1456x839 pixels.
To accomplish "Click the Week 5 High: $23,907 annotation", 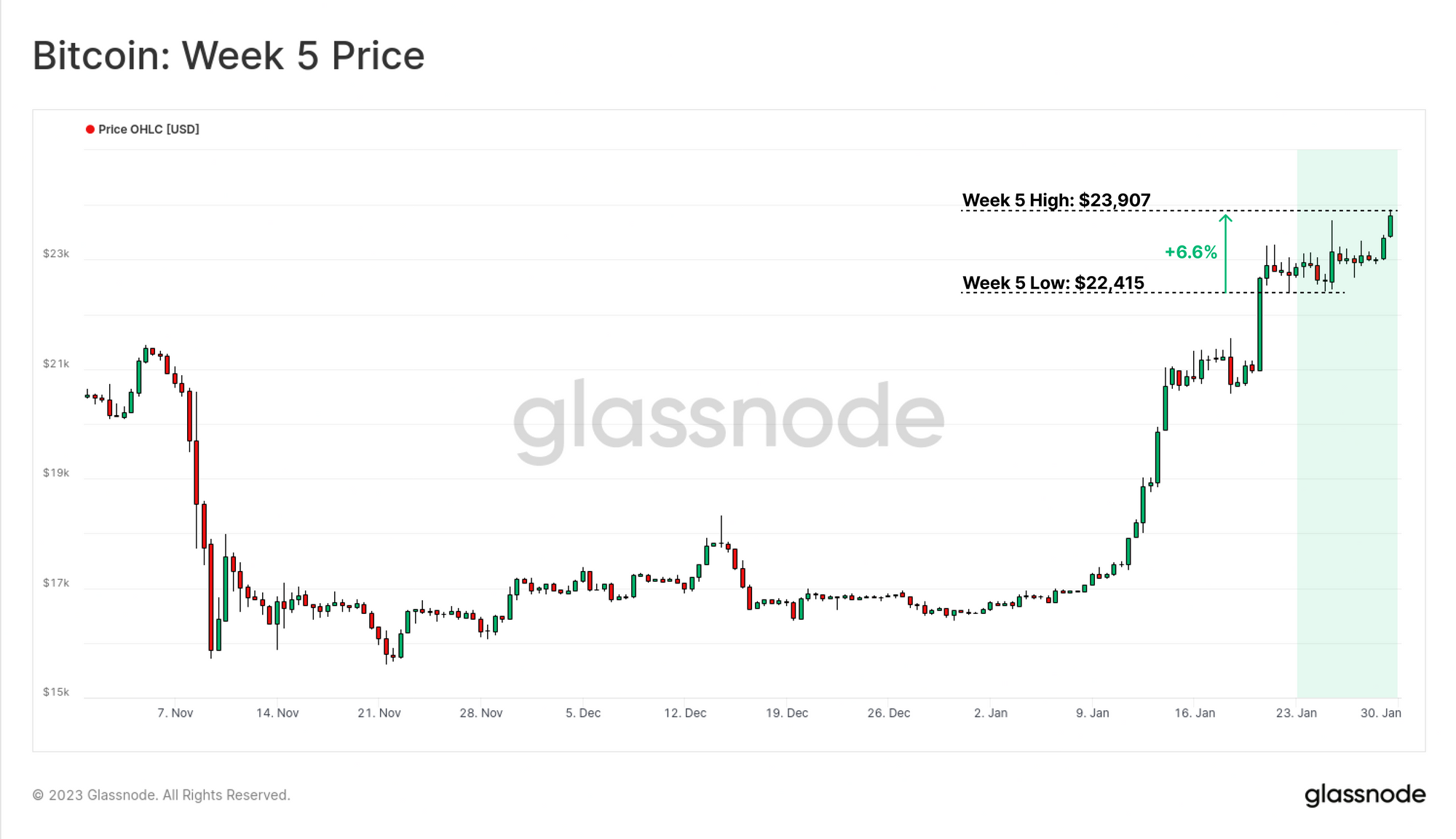I will pos(1056,200).
